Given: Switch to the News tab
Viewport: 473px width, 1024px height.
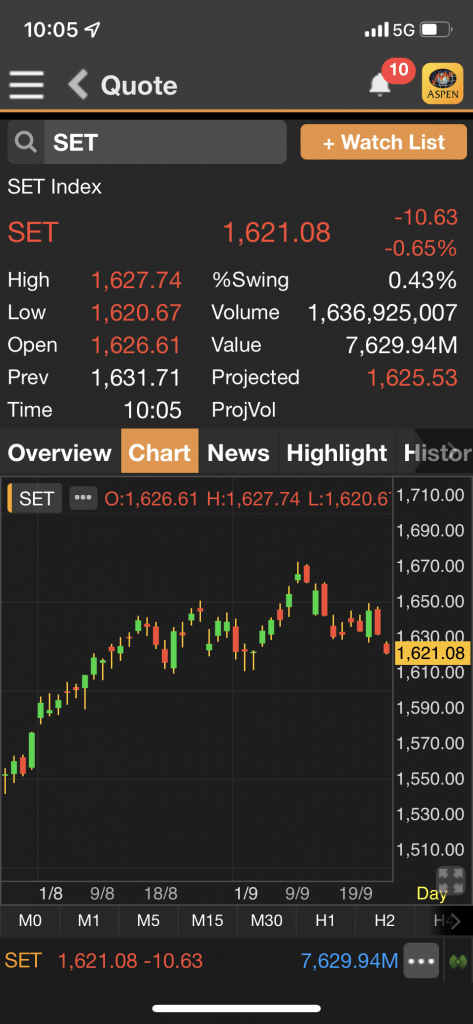Looking at the screenshot, I should (x=238, y=452).
